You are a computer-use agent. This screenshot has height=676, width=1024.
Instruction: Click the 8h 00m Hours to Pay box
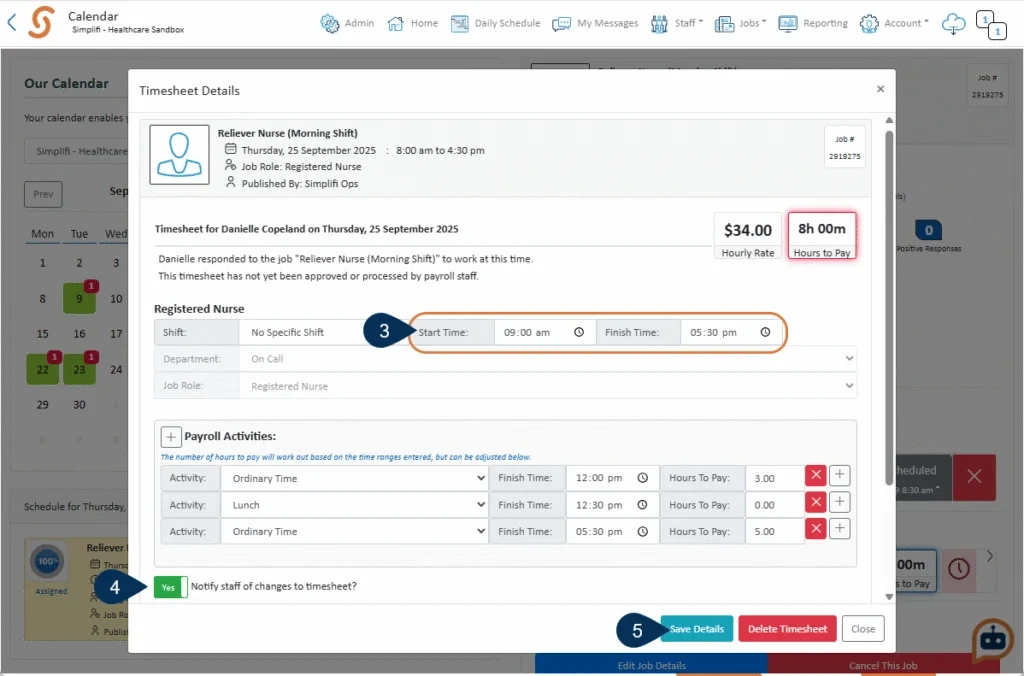[x=822, y=235]
